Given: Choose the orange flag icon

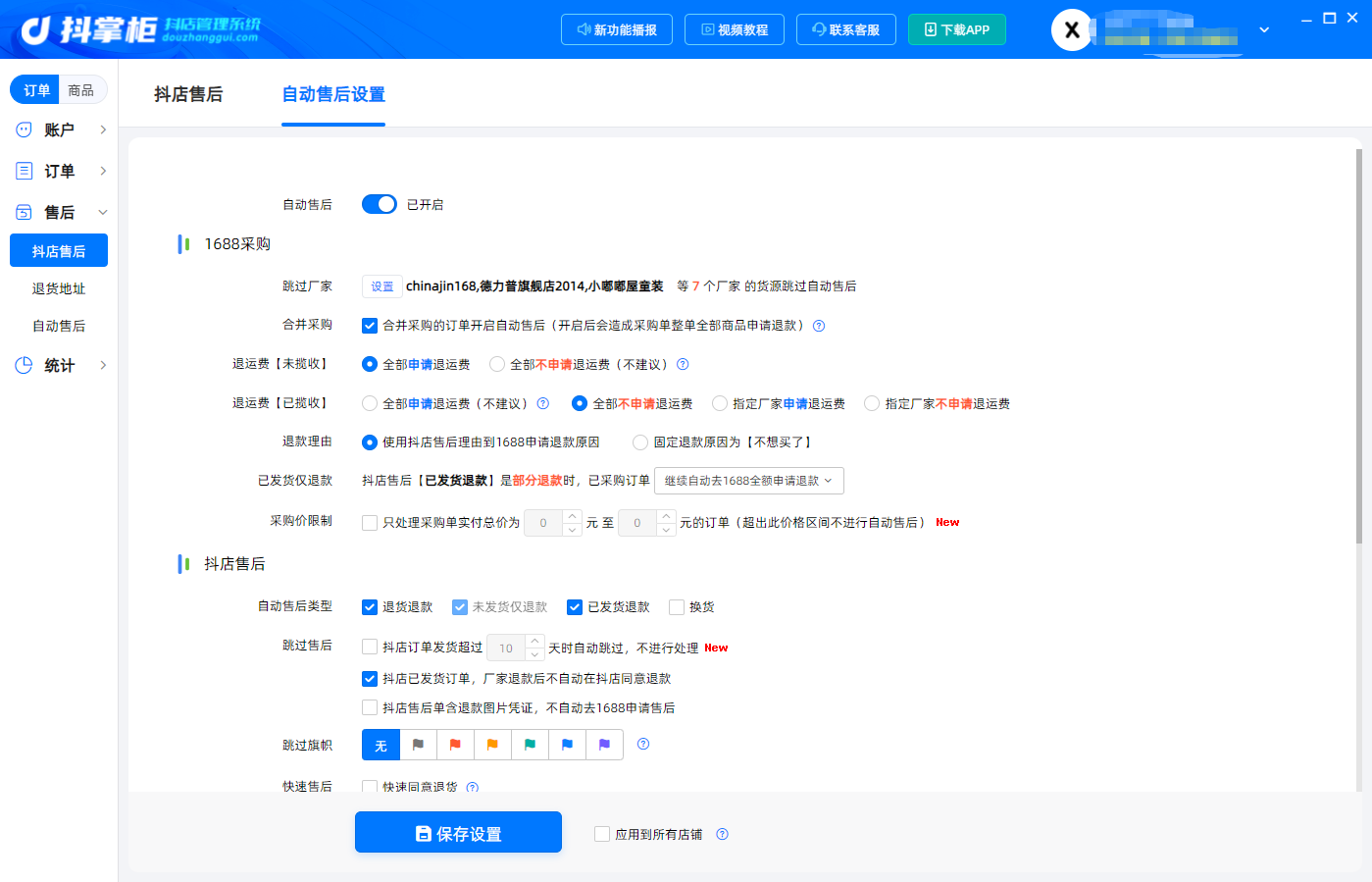Looking at the screenshot, I should click(x=492, y=745).
